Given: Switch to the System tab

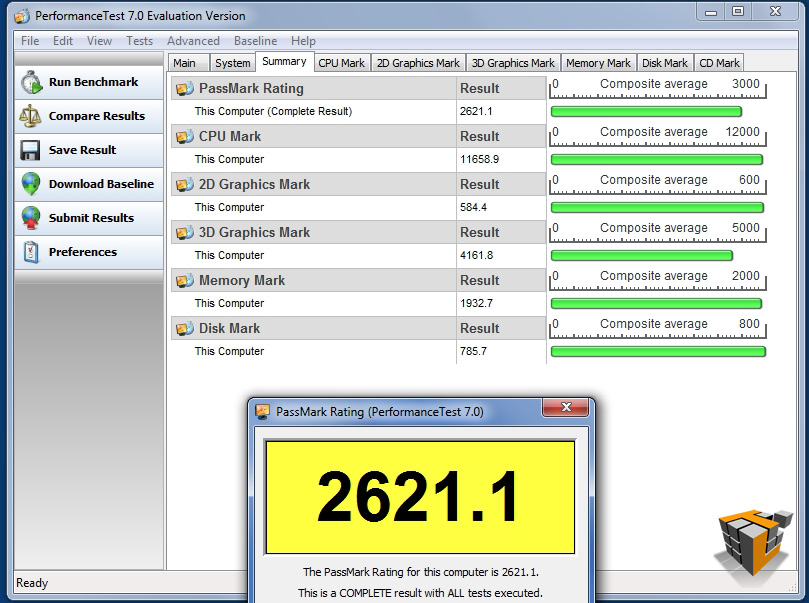Looking at the screenshot, I should (233, 63).
